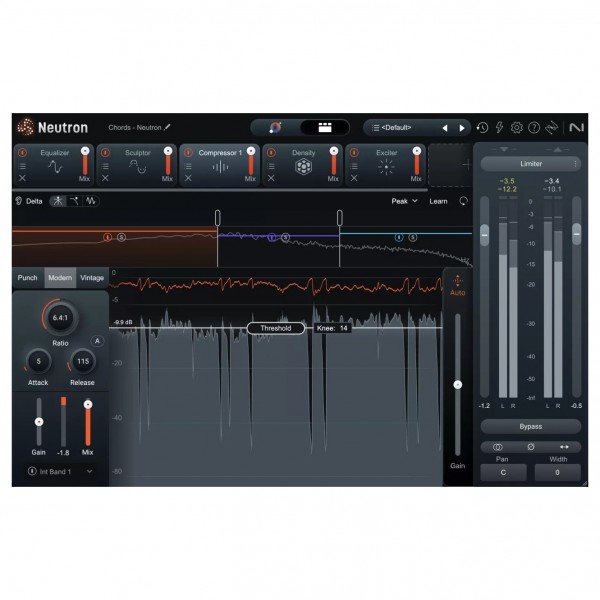Remove the Sculptor module with X
Image resolution: width=600 pixels, height=600 pixels.
click(105, 178)
